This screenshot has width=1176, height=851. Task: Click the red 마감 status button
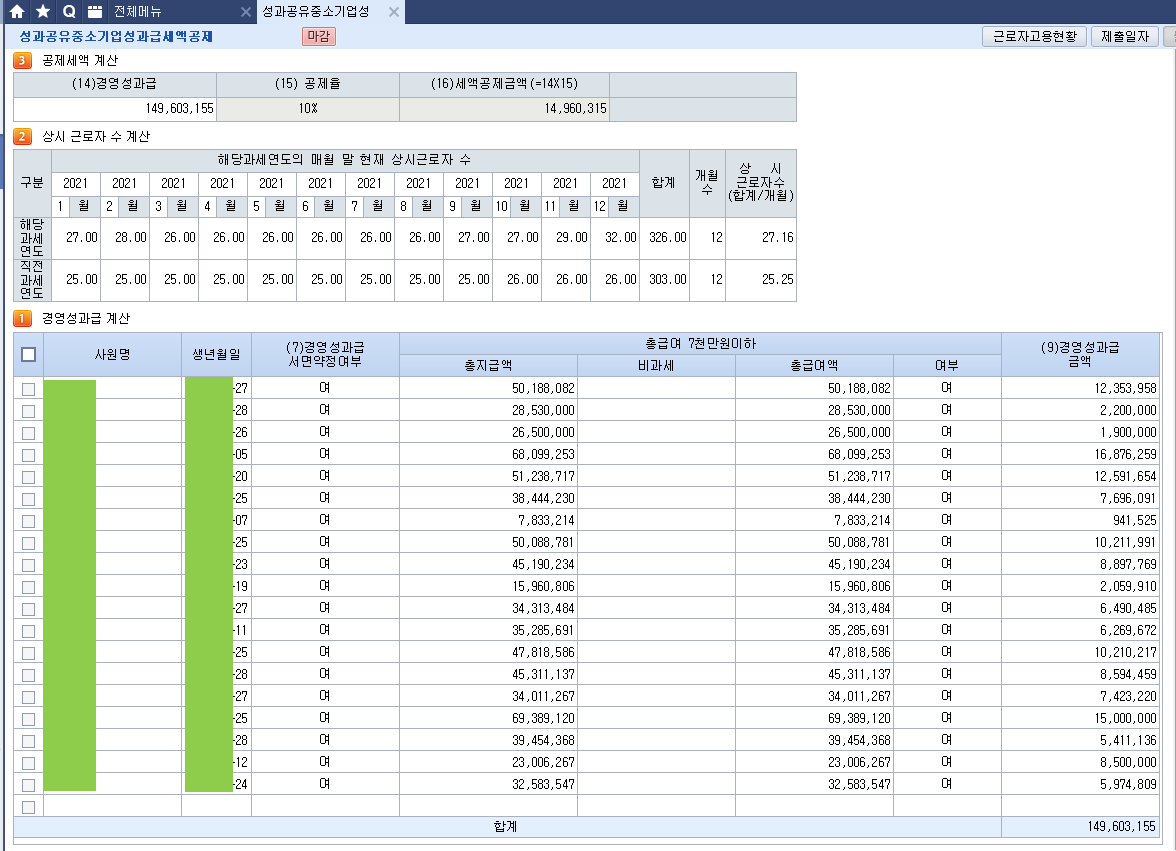pyautogui.click(x=318, y=37)
